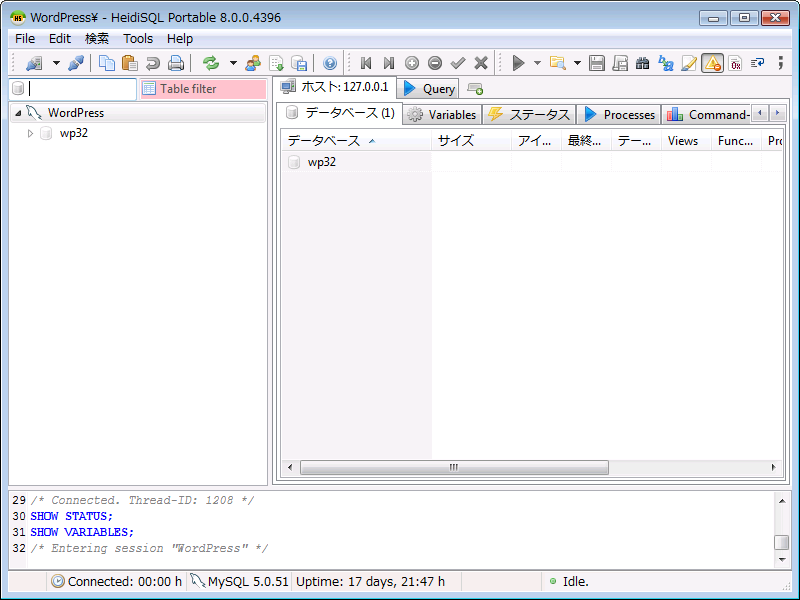The image size is (800, 600).
Task: Click the MySQL 5.0.51 status bar entry
Action: [240, 582]
